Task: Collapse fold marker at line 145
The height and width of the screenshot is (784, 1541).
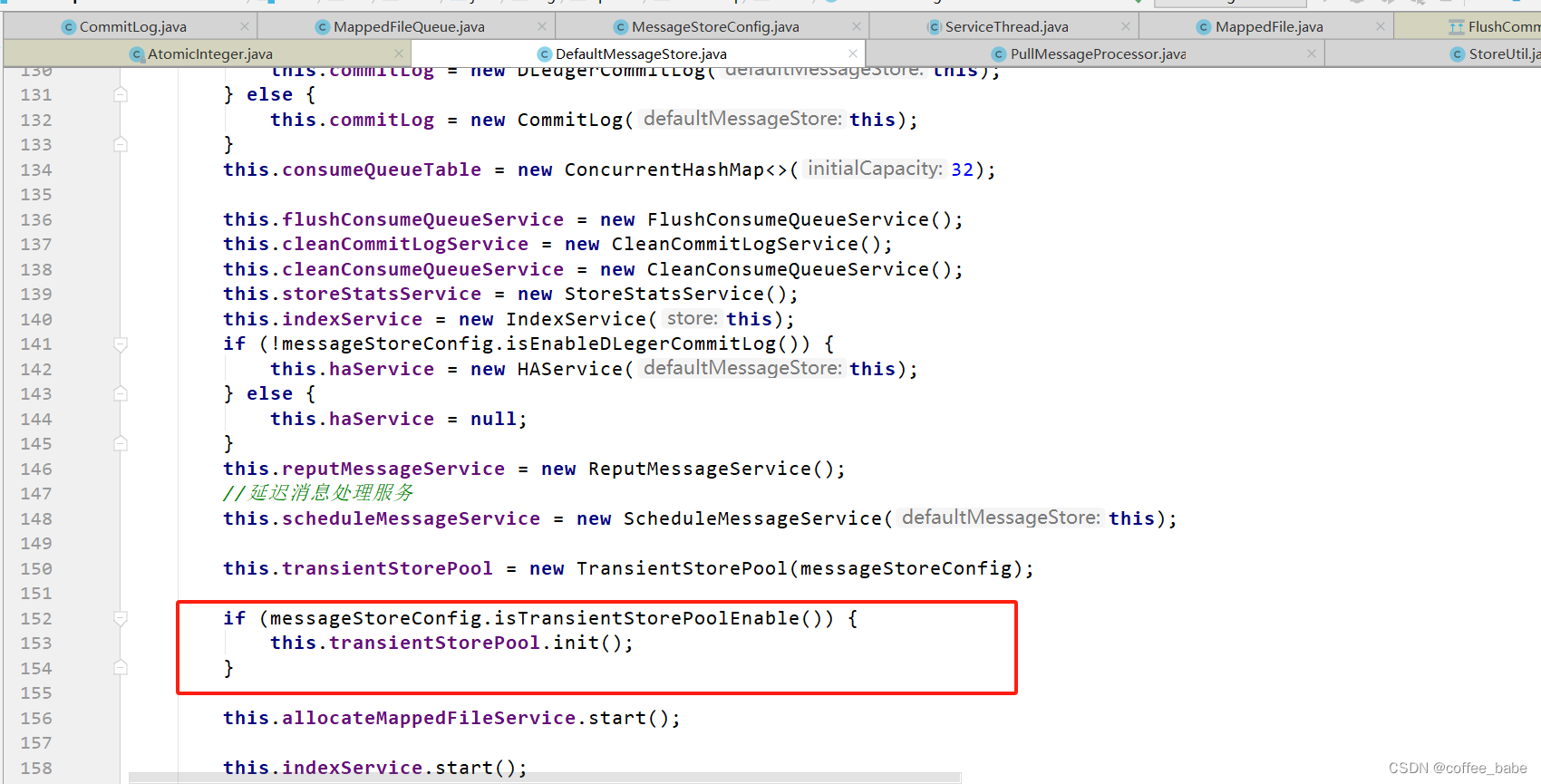Action: 121,443
